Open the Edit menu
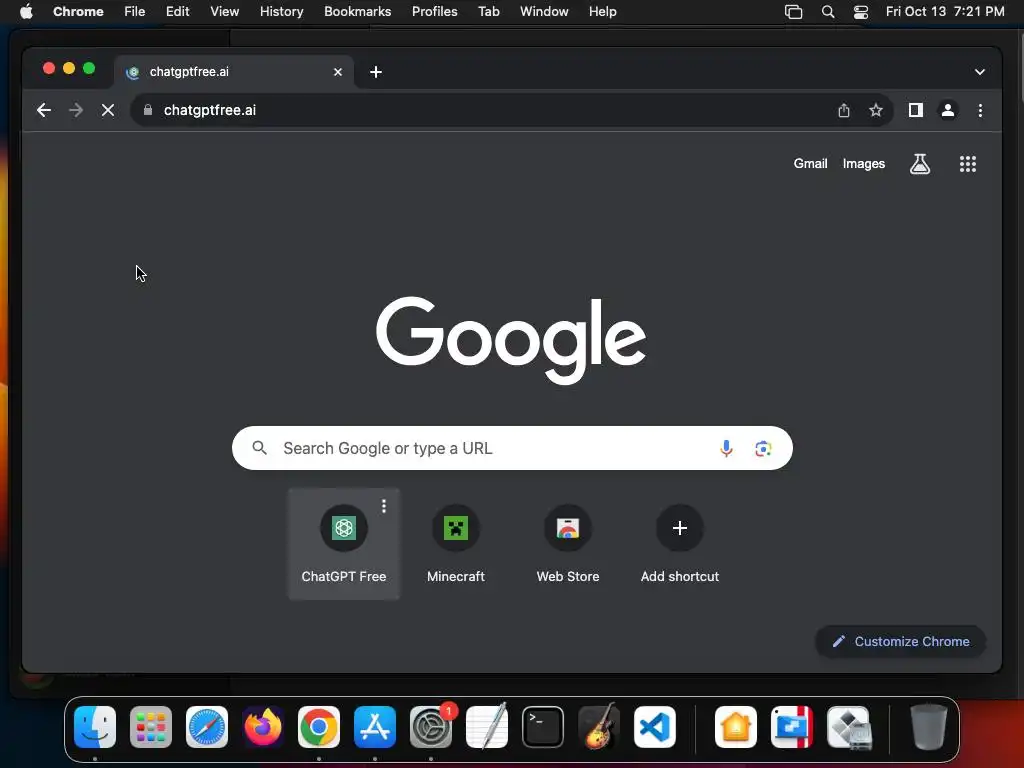The image size is (1024, 768). (177, 12)
